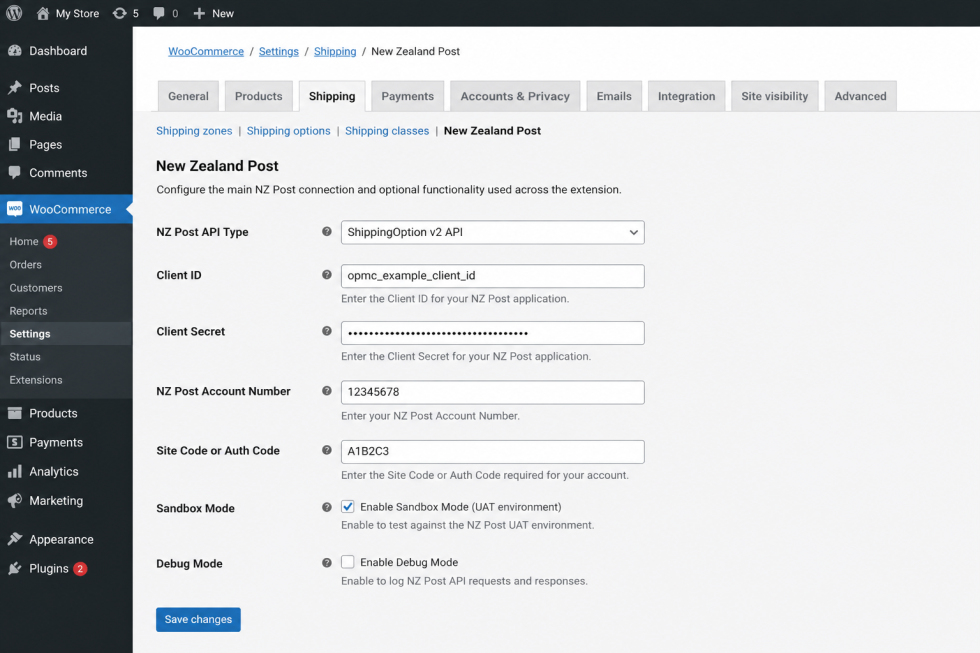Select the Shipping settings tab

pyautogui.click(x=332, y=96)
